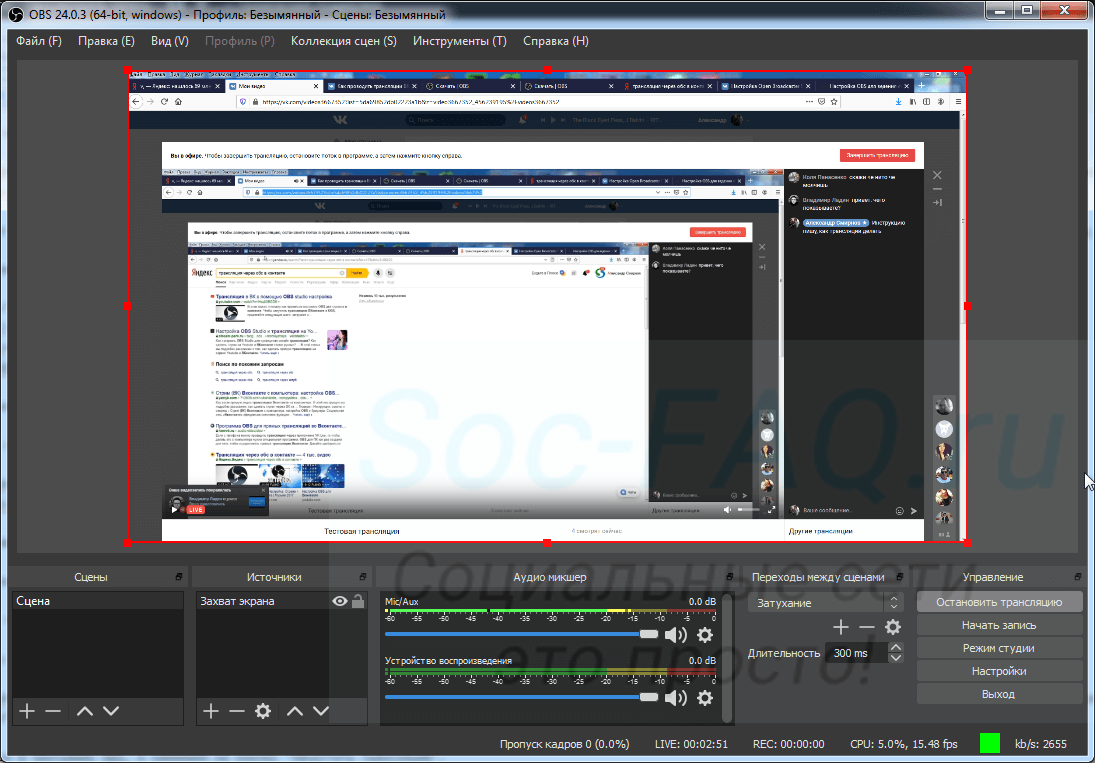Adjust the Устройство воспроизведения volume slider
This screenshot has height=763, width=1095.
tap(521, 697)
